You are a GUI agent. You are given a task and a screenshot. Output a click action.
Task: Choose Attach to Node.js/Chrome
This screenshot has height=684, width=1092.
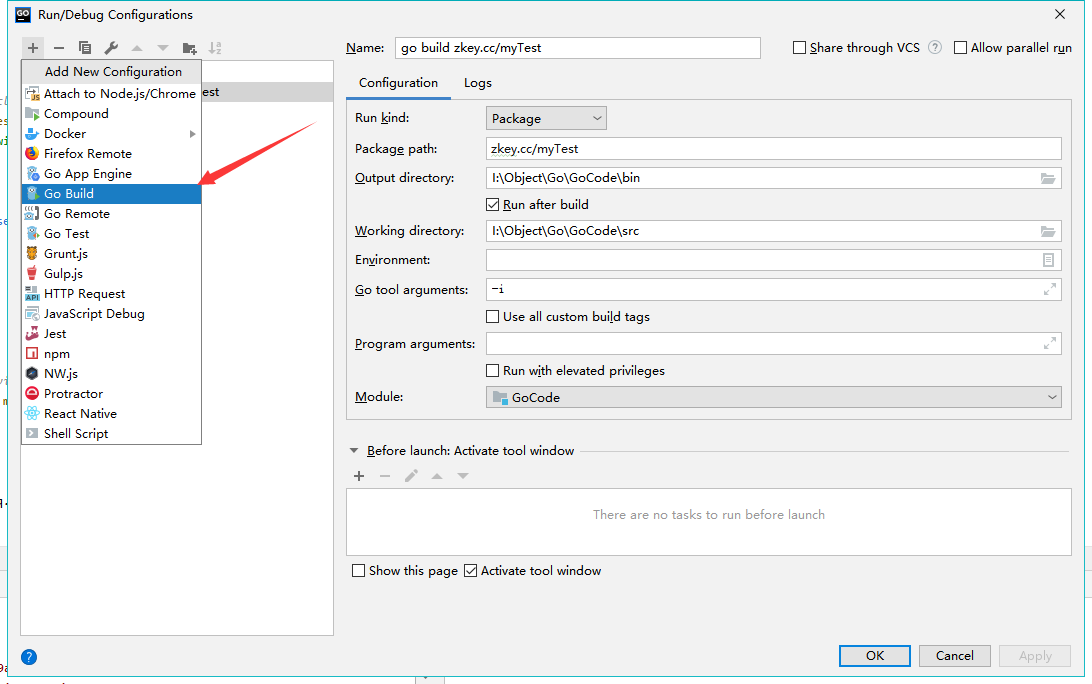pos(111,94)
